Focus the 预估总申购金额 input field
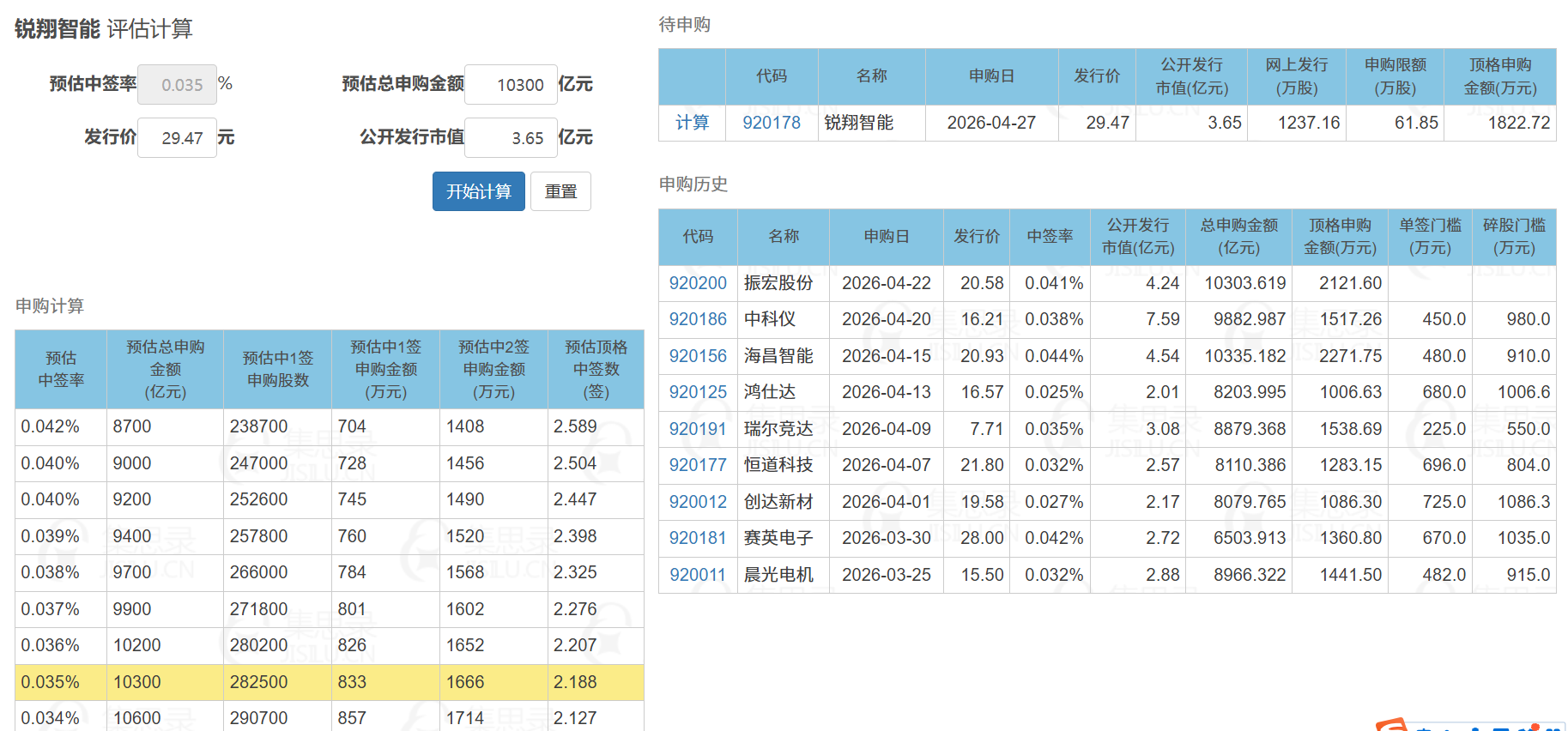Screen dimensions: 1568x731 click(x=512, y=85)
